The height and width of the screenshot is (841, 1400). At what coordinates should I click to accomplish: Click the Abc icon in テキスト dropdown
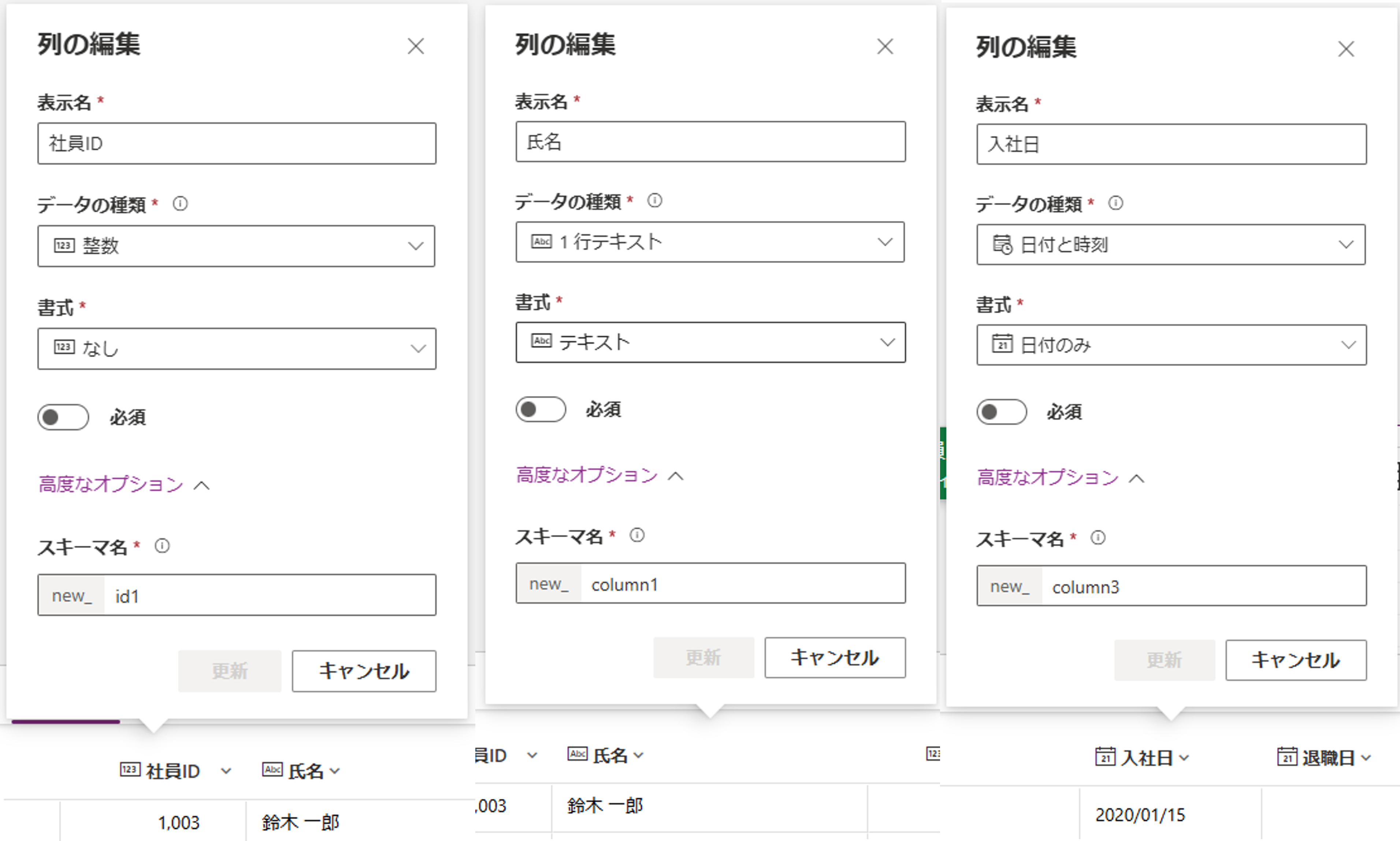coord(542,341)
